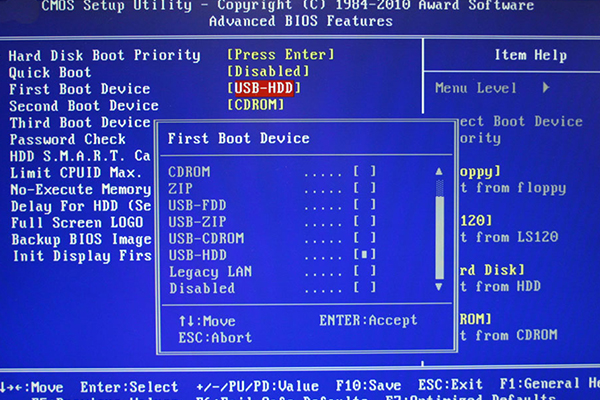Select the Password Check setting
600x400 pixels.
[68, 139]
